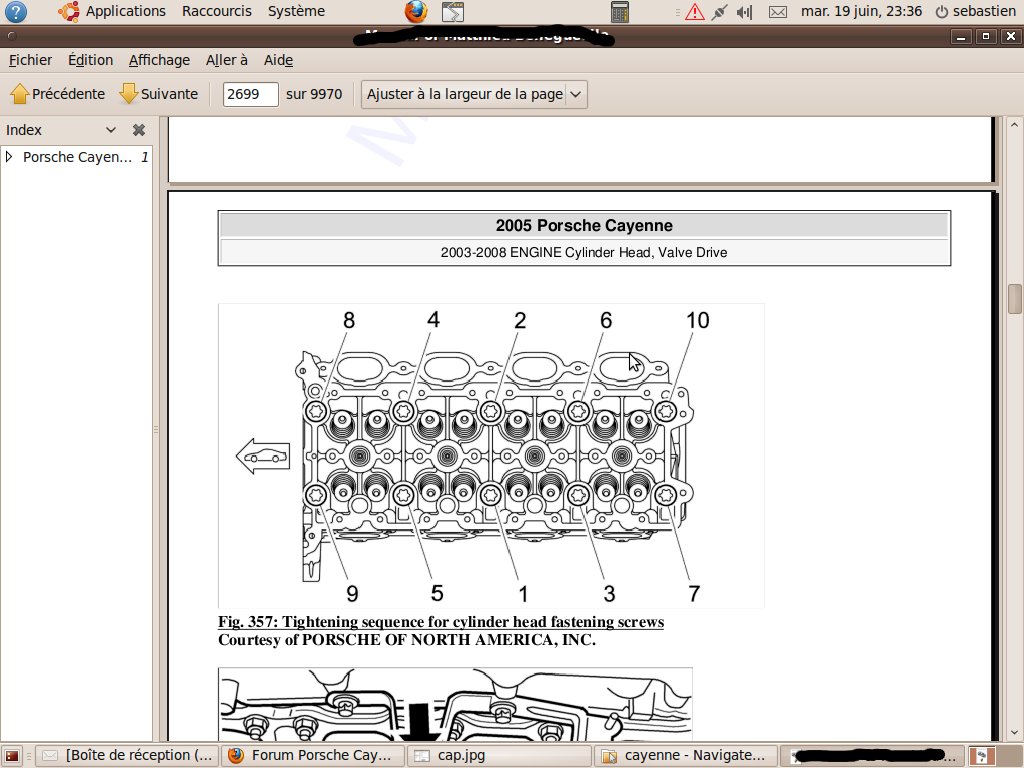
Task: Click '2003-2008 ENGINE Cylinder Head, Valve Drive' text
Action: pyautogui.click(x=584, y=252)
